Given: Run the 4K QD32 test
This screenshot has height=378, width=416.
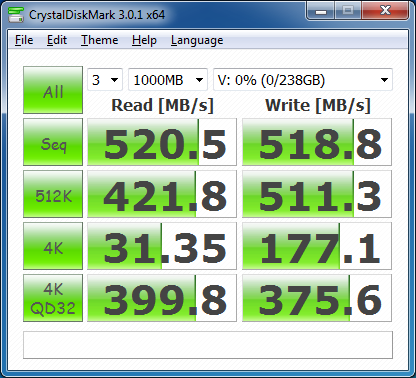Looking at the screenshot, I should tap(53, 298).
